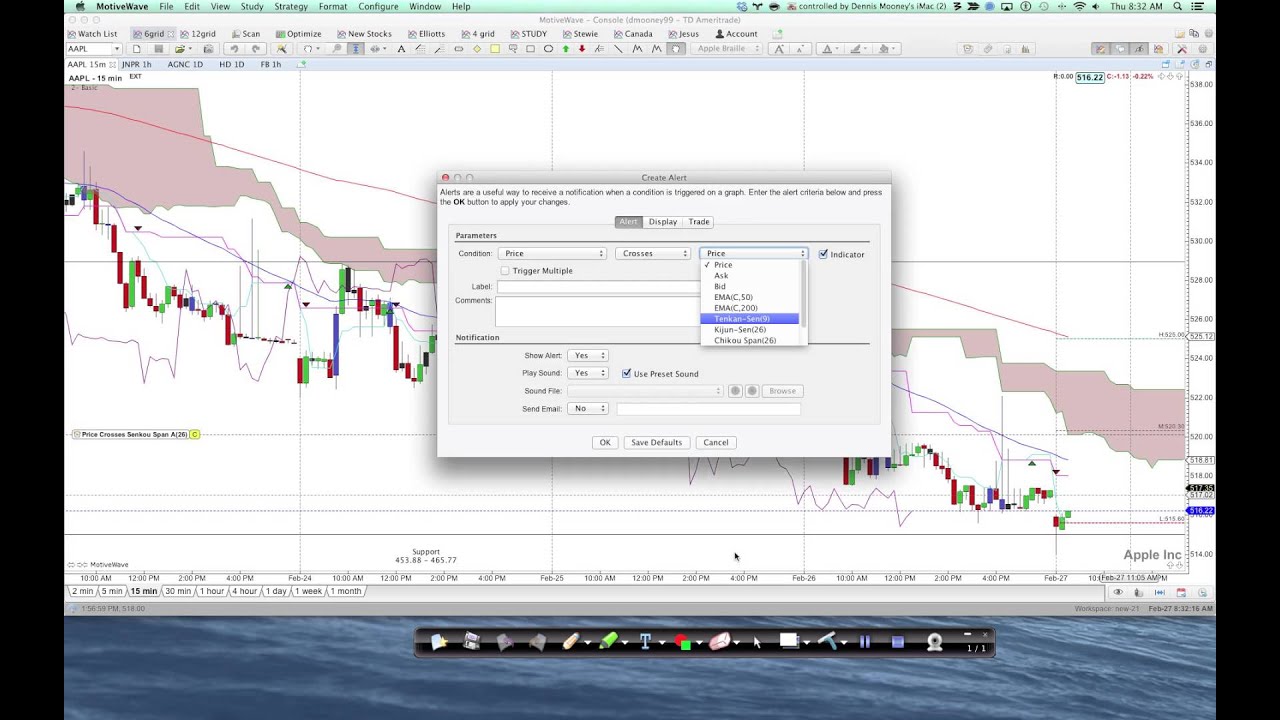Open the Send Email No dropdown

point(588,408)
